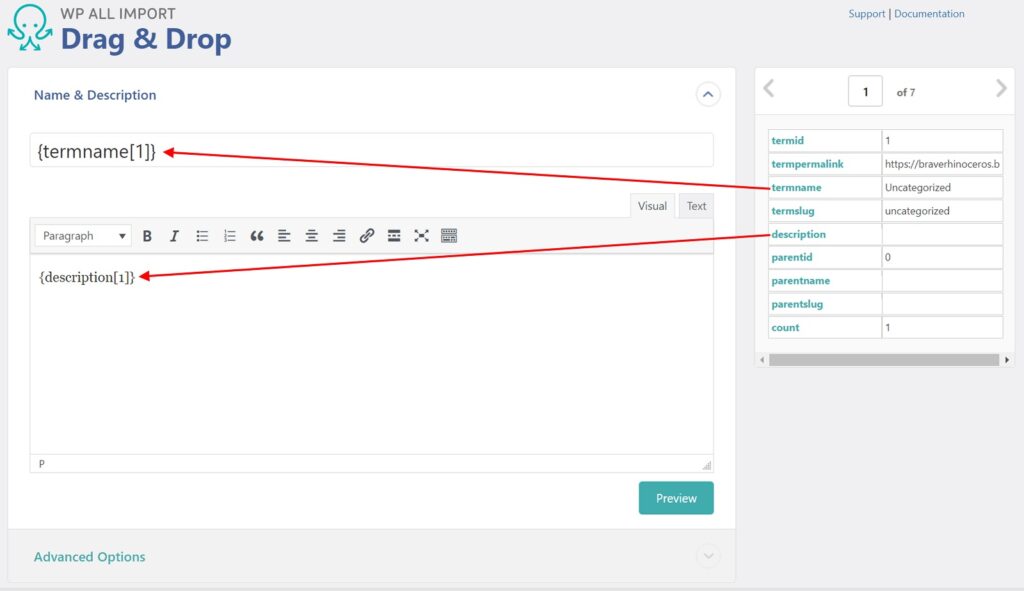Click inside the description editor area
The width and height of the screenshot is (1024, 591).
[x=372, y=354]
